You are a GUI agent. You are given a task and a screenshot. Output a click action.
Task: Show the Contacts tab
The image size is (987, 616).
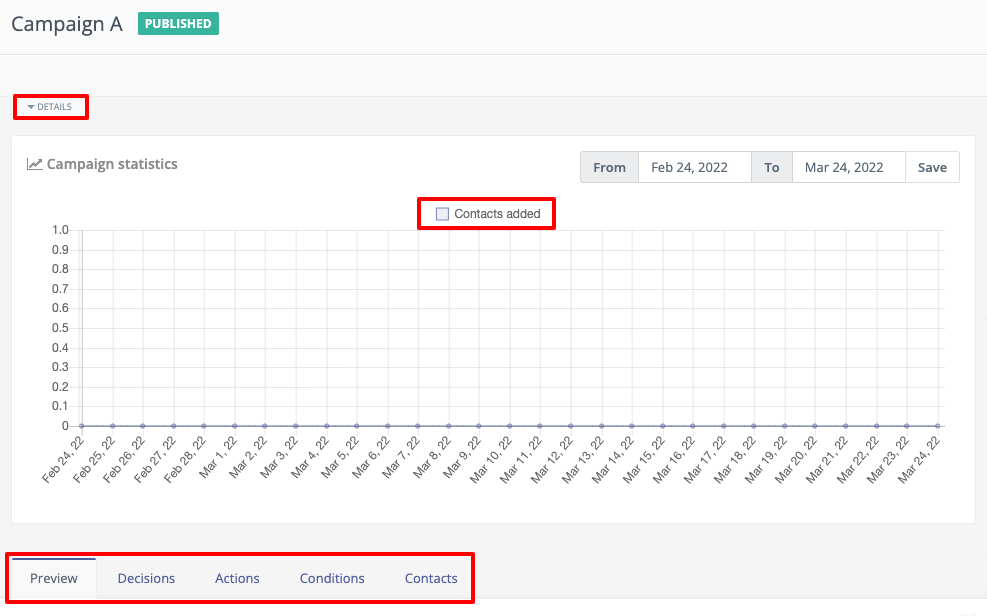pos(431,579)
